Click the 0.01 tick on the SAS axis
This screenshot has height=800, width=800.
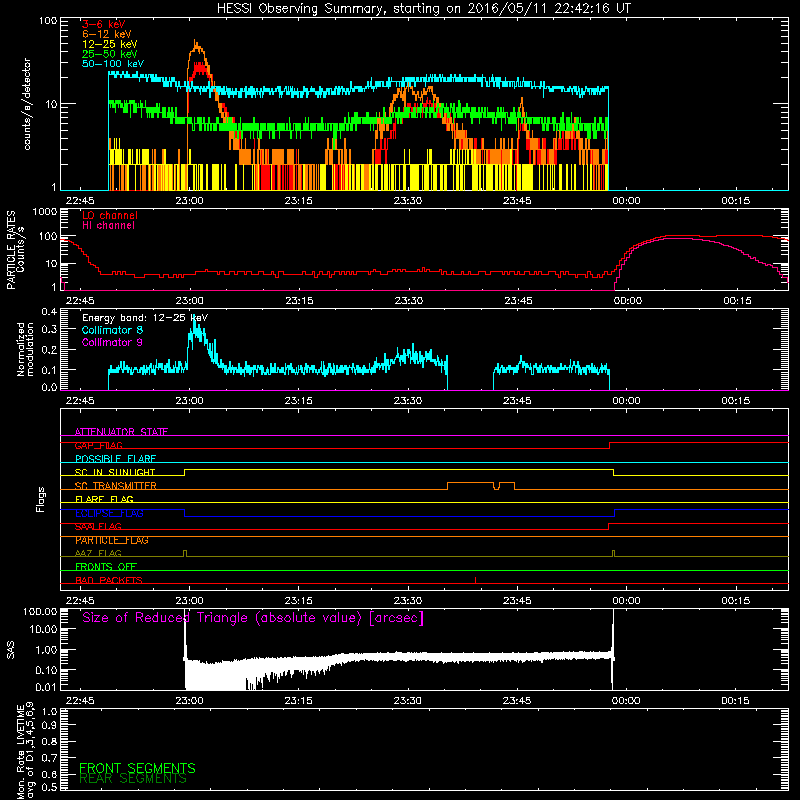[x=46, y=687]
